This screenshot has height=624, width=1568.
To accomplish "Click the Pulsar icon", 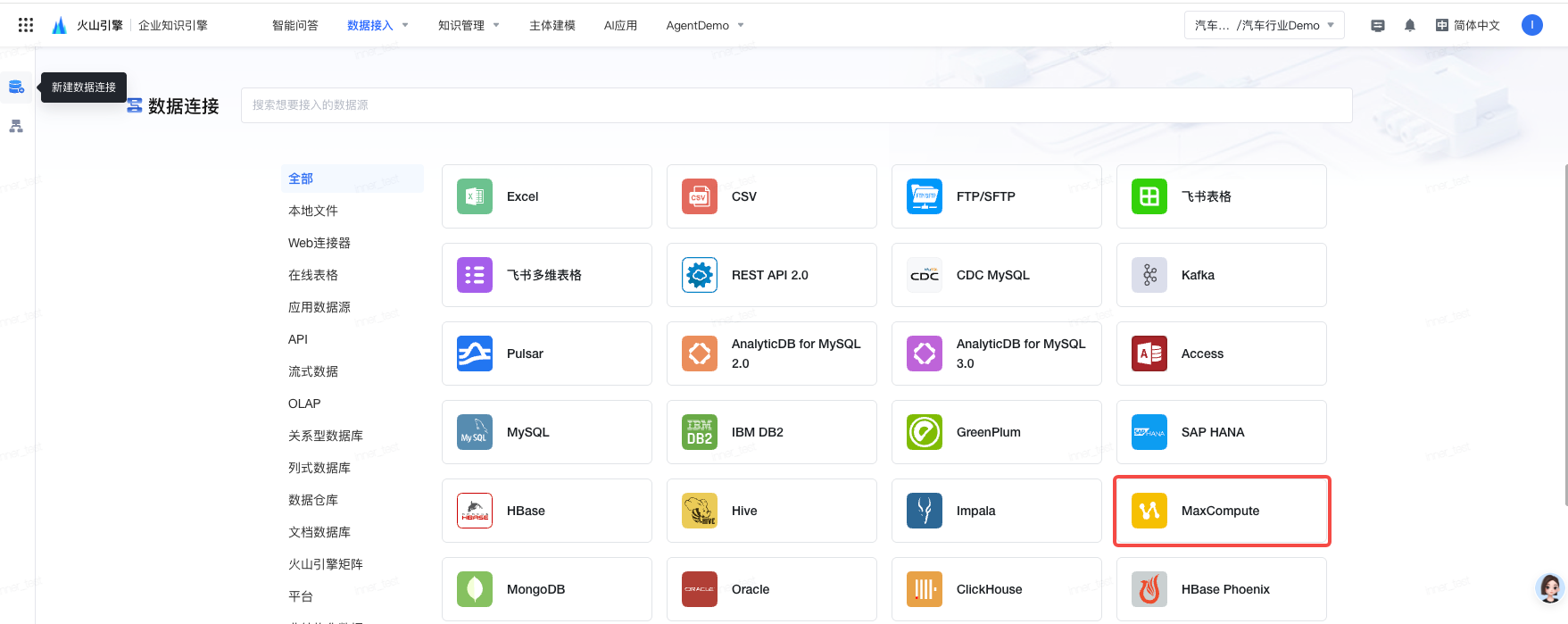I will (475, 354).
